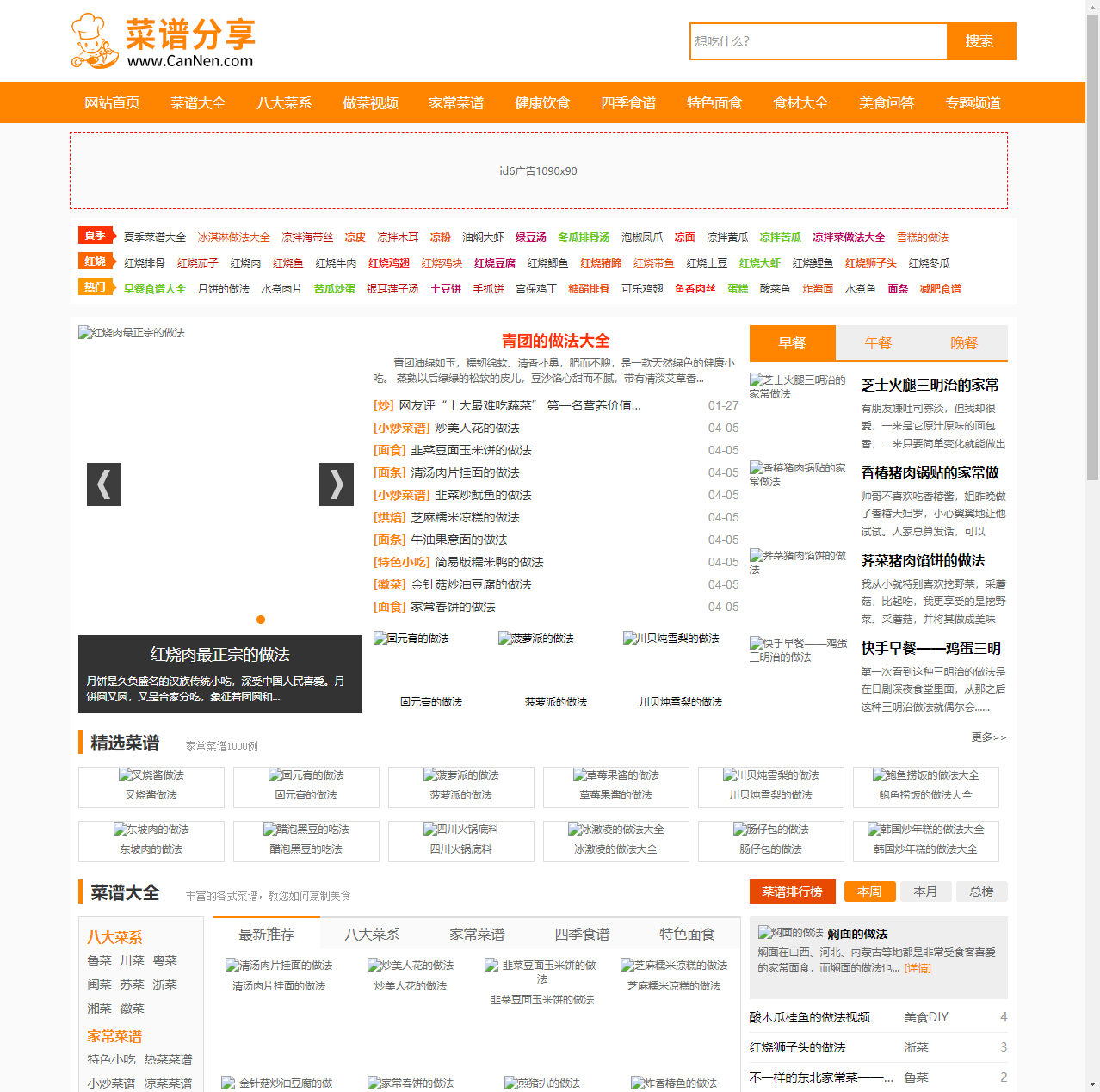Switch to the 晚餐 tab
Screen dimensions: 1100x1092
click(964, 343)
